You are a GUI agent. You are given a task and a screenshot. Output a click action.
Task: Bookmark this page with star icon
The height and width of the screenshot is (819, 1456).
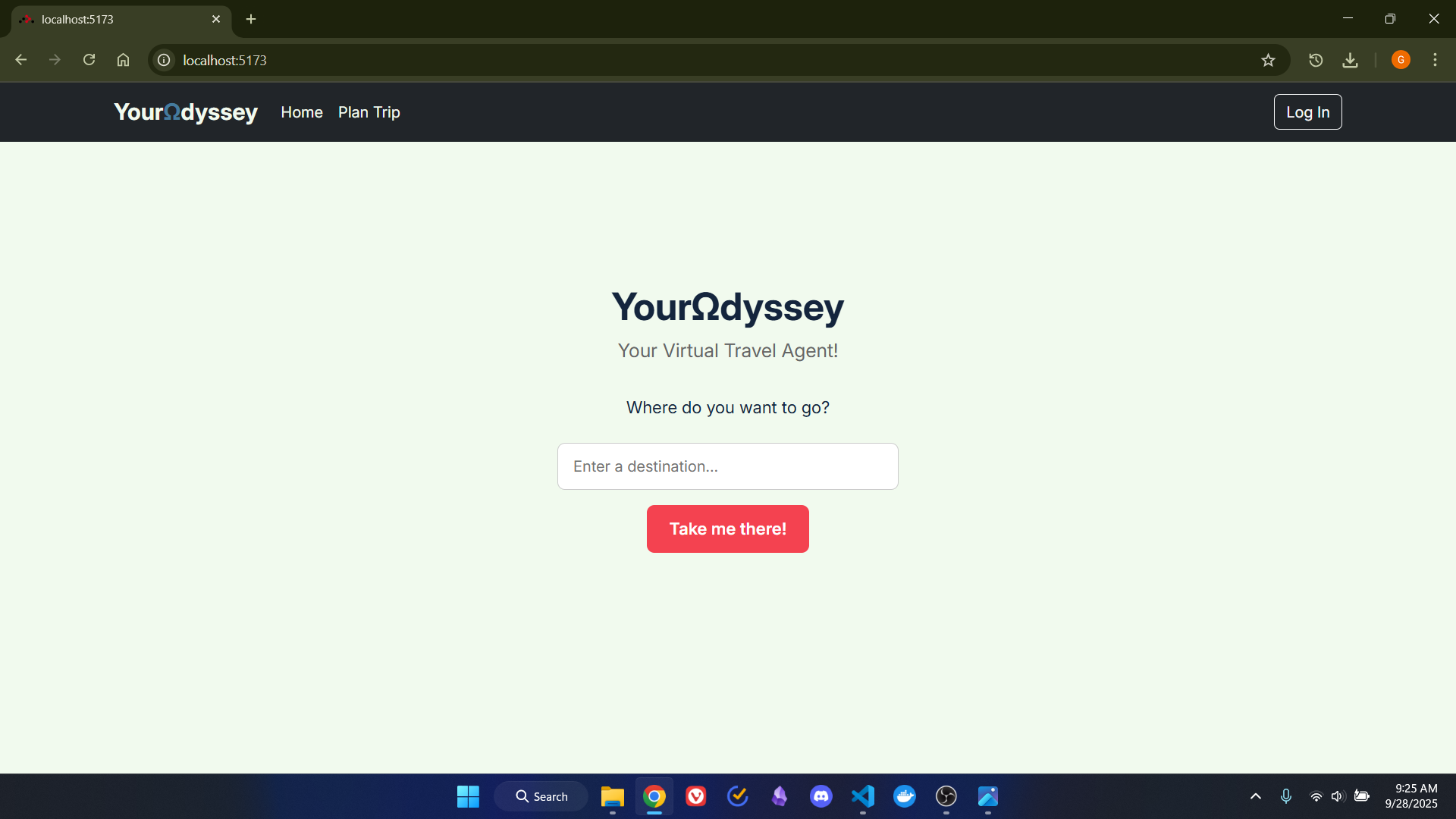point(1268,60)
